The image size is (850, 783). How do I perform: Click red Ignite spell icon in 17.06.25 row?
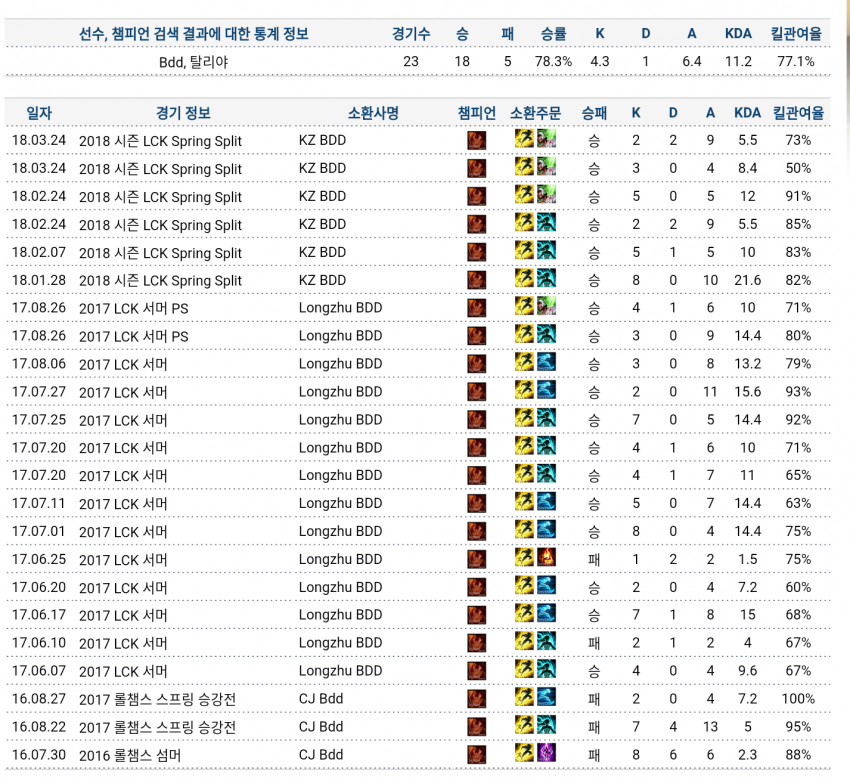coord(546,557)
